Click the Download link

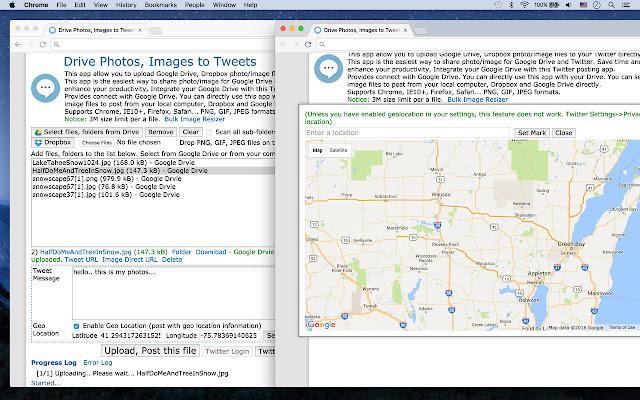[x=211, y=252]
